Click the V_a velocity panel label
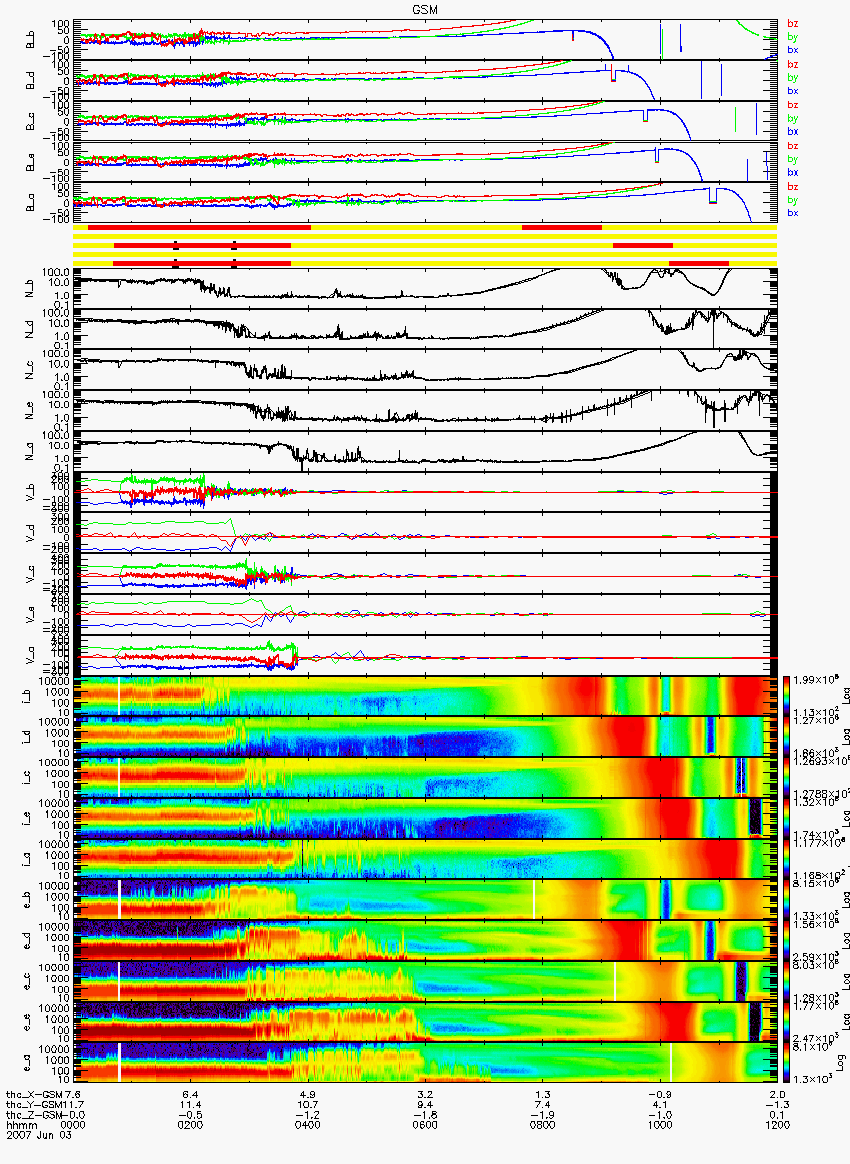 pos(31,655)
